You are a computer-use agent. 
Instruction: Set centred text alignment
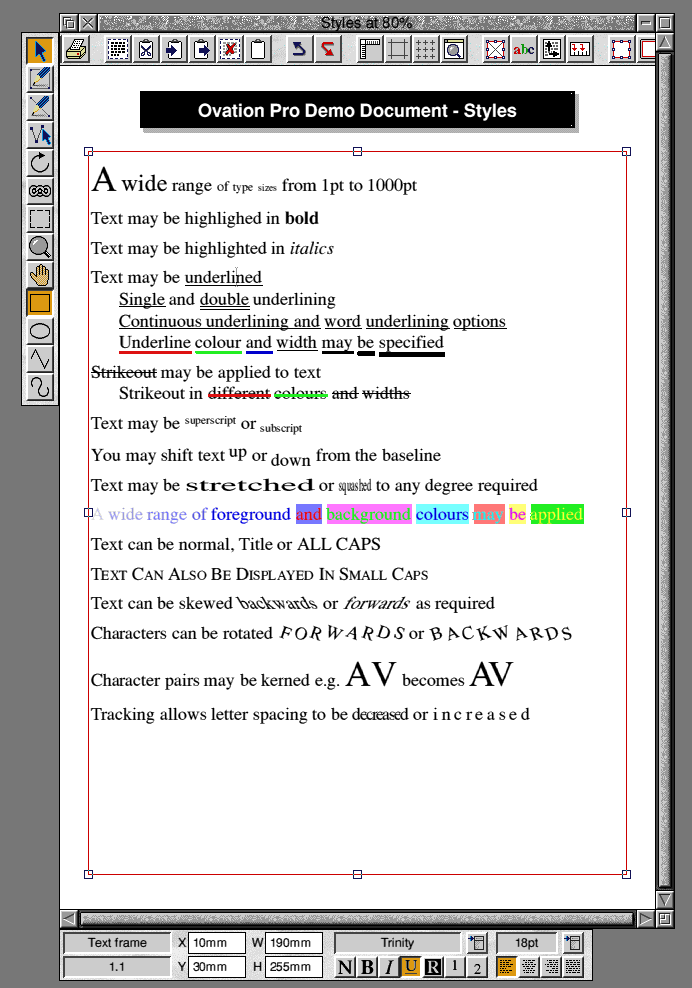(529, 967)
